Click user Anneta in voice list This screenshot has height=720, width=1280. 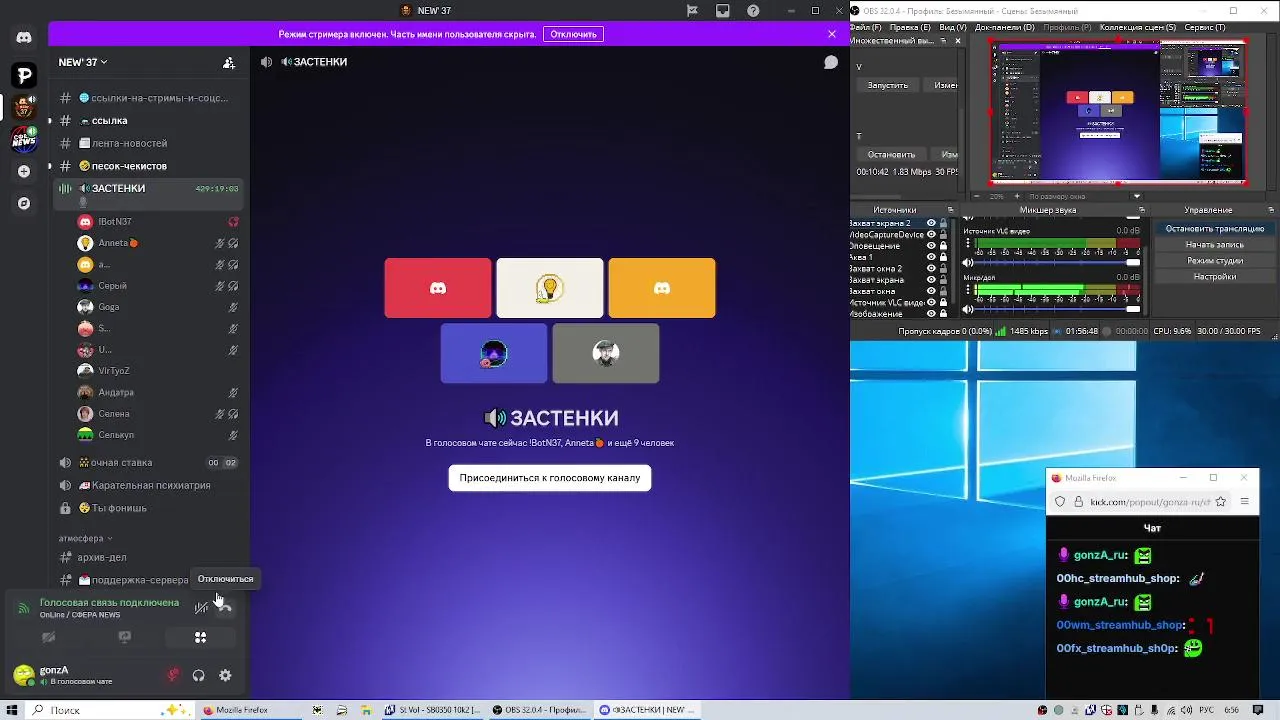[158, 243]
